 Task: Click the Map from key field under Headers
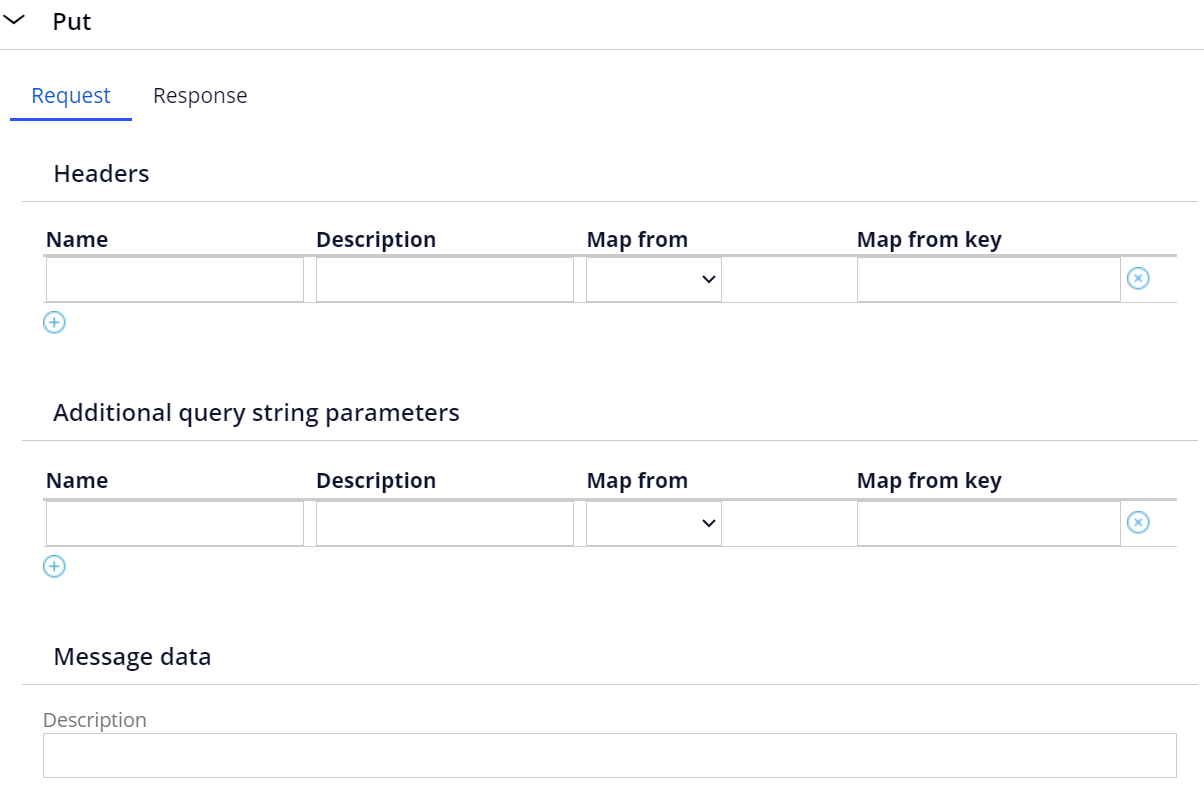click(988, 279)
